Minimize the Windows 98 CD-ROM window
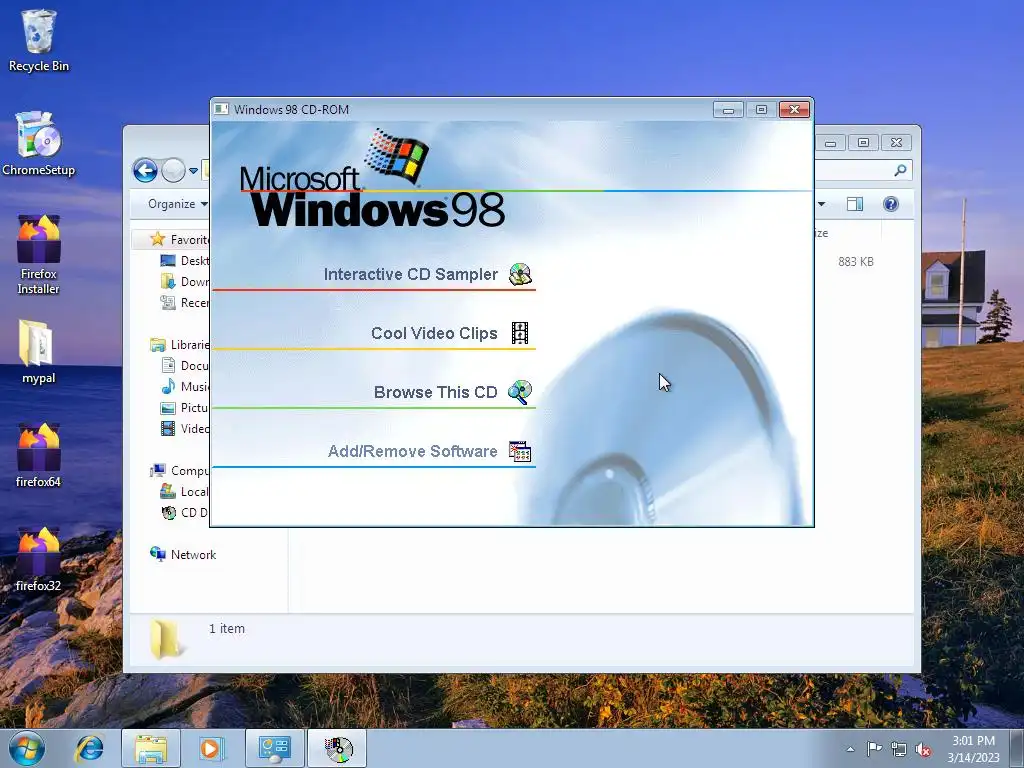 pyautogui.click(x=728, y=109)
